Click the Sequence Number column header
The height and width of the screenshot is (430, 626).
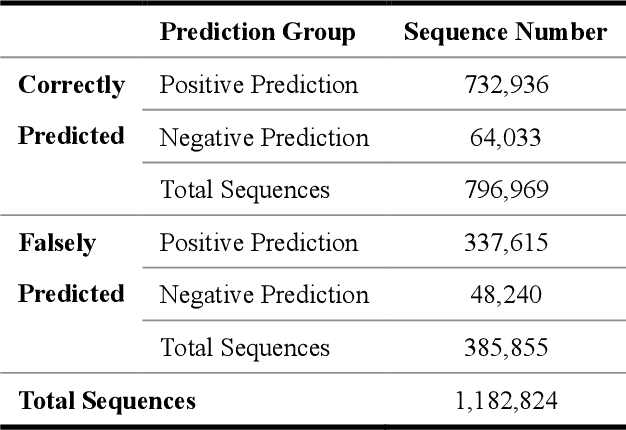[505, 32]
